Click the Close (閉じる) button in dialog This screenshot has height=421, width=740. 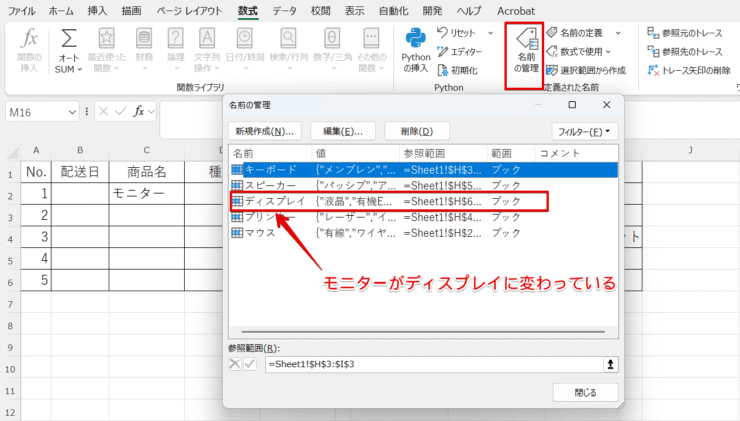pyautogui.click(x=585, y=392)
